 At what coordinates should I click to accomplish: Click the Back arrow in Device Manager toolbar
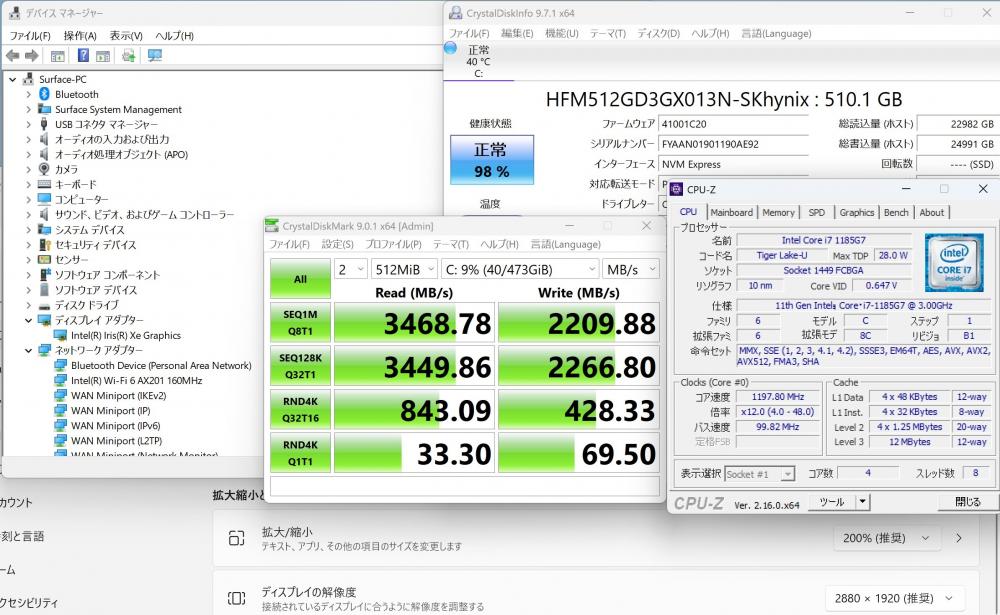click(x=12, y=56)
